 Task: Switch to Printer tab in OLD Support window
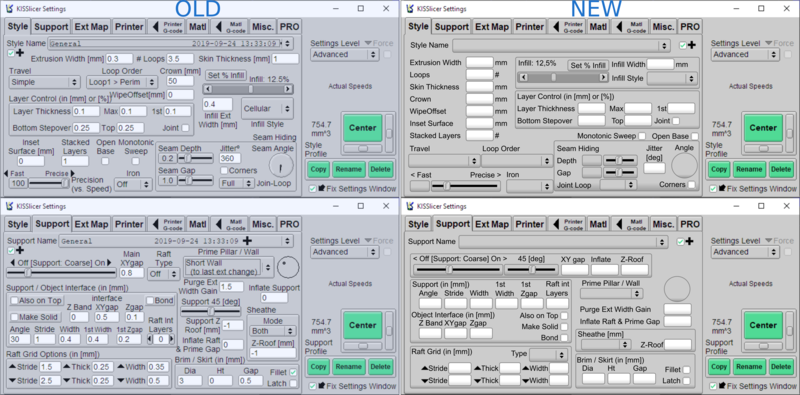pyautogui.click(x=129, y=224)
